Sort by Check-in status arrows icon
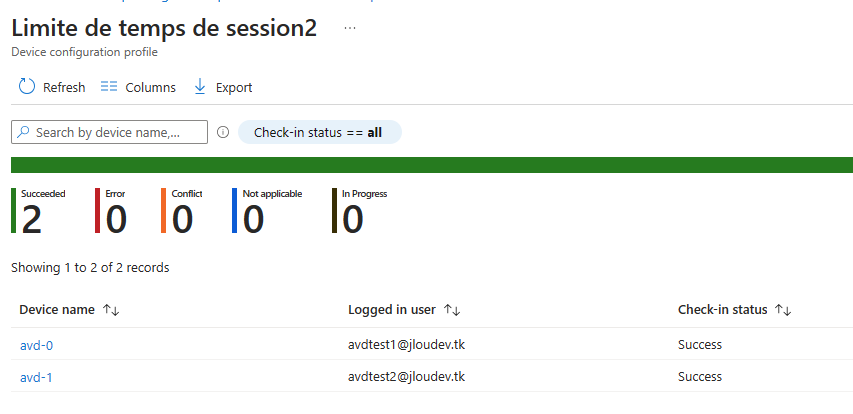This screenshot has width=853, height=414. pos(783,310)
